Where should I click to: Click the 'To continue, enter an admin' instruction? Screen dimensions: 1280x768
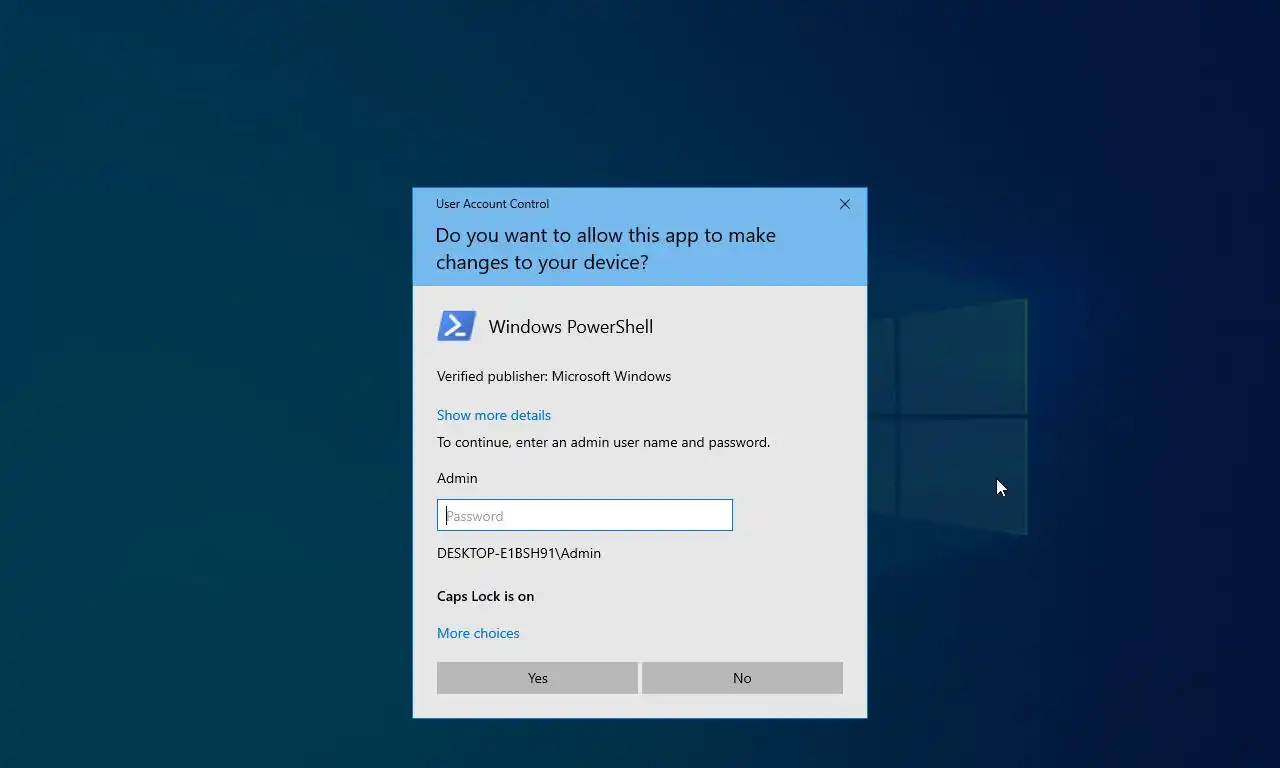603,442
